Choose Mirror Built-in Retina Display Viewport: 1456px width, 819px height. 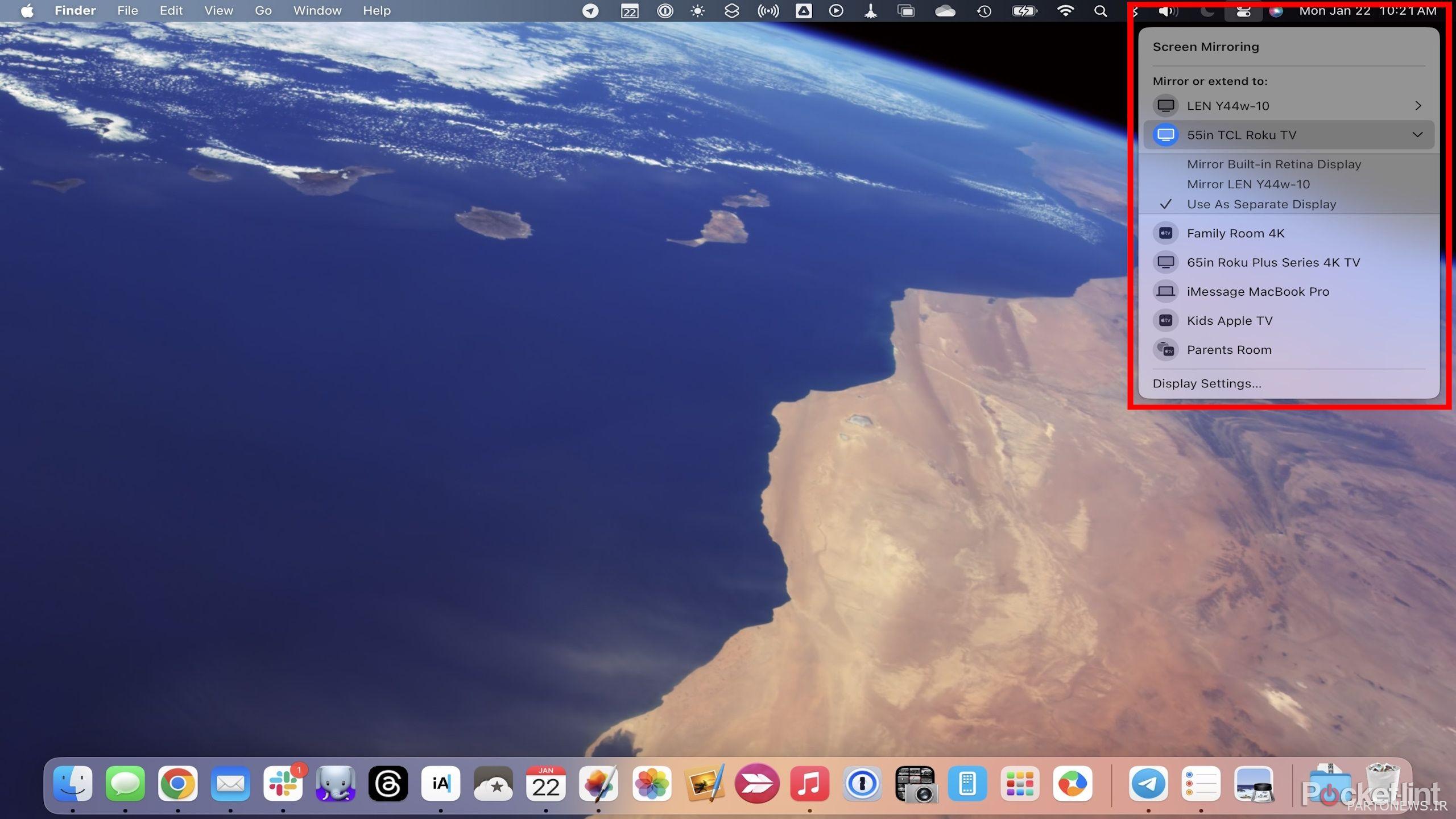click(1273, 164)
